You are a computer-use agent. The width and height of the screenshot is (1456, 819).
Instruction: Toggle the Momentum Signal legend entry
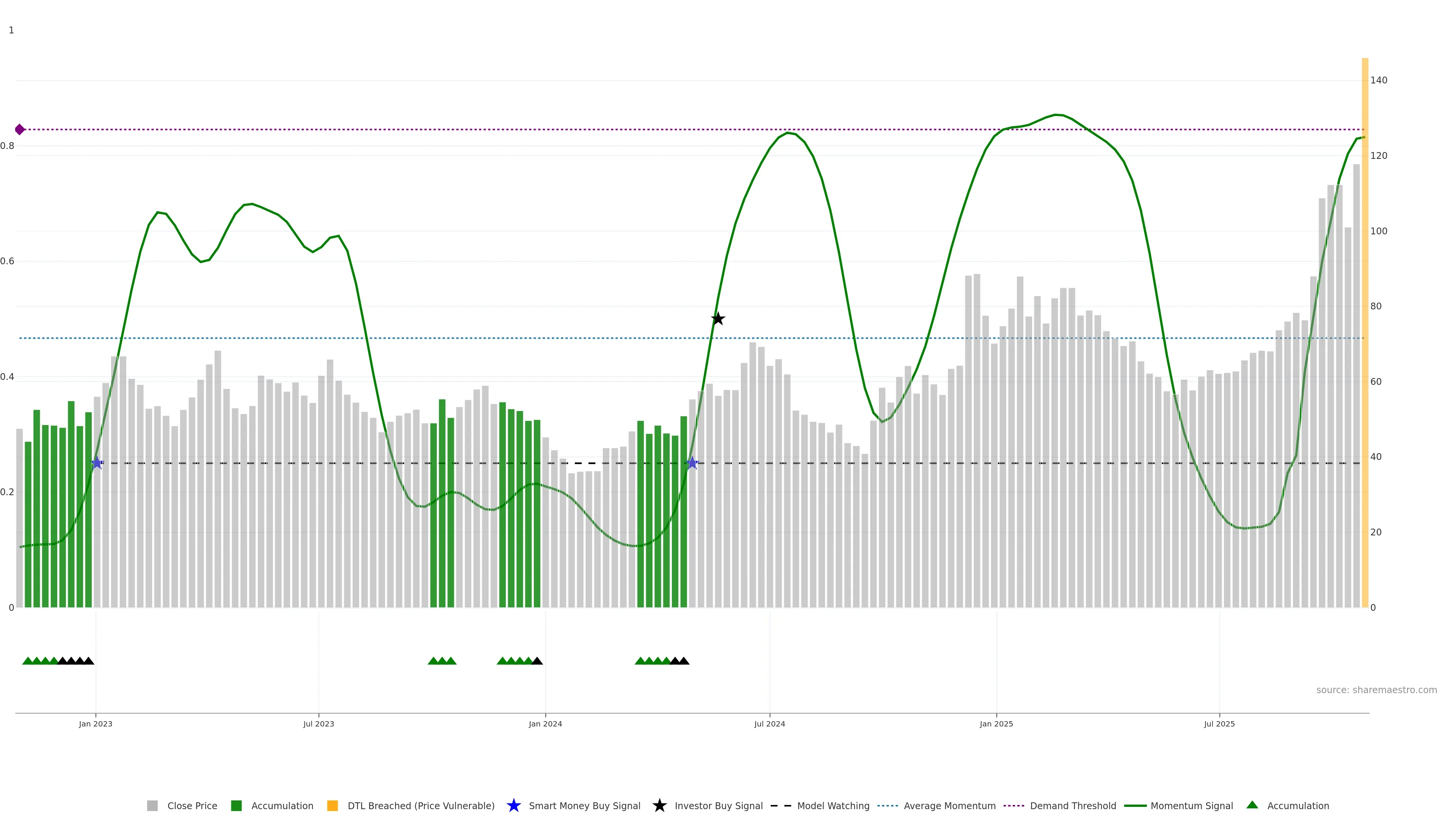click(x=1191, y=805)
